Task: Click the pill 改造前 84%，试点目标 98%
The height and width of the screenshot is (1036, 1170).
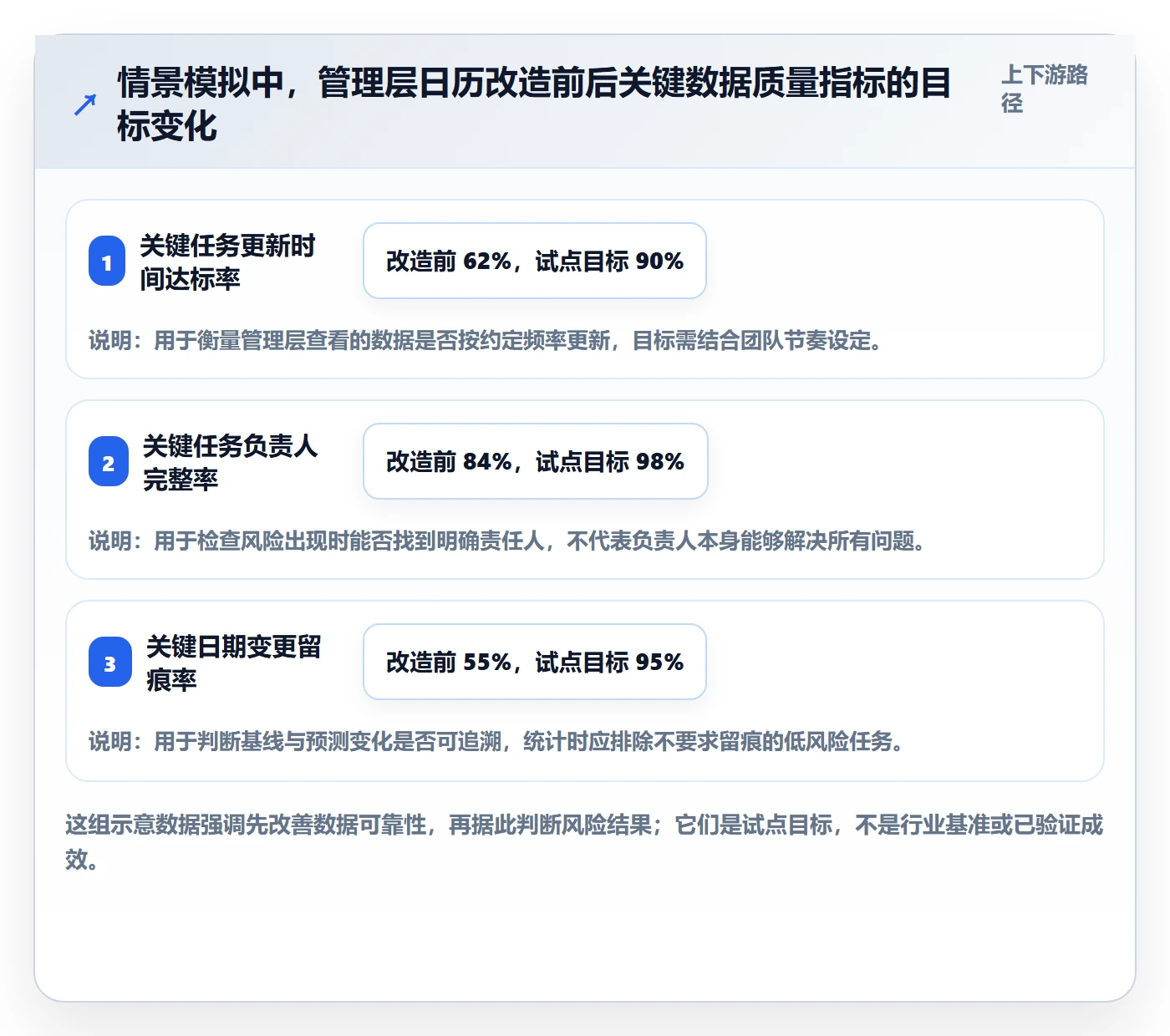Action: coord(536,461)
